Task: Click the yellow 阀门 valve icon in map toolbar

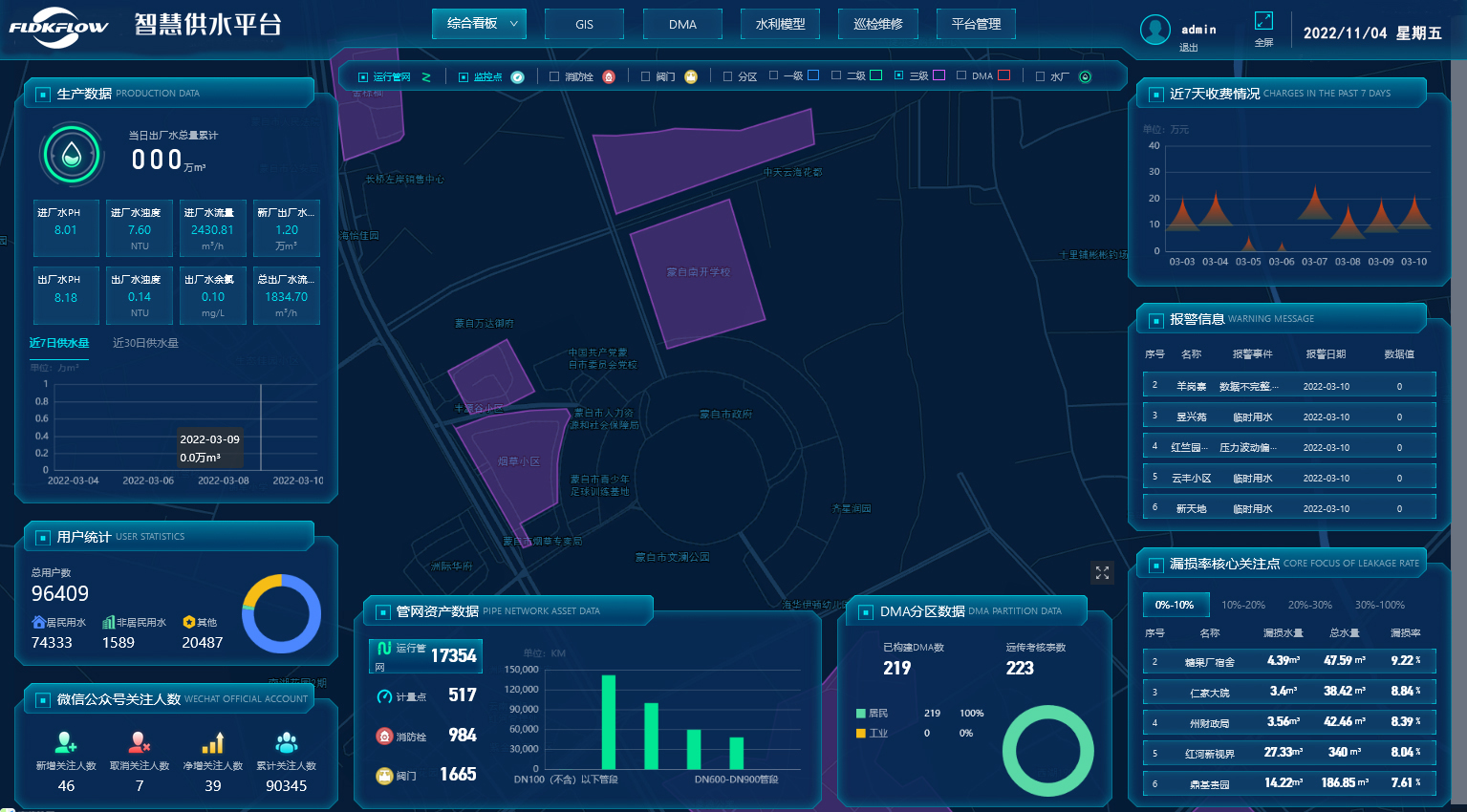Action: (691, 76)
